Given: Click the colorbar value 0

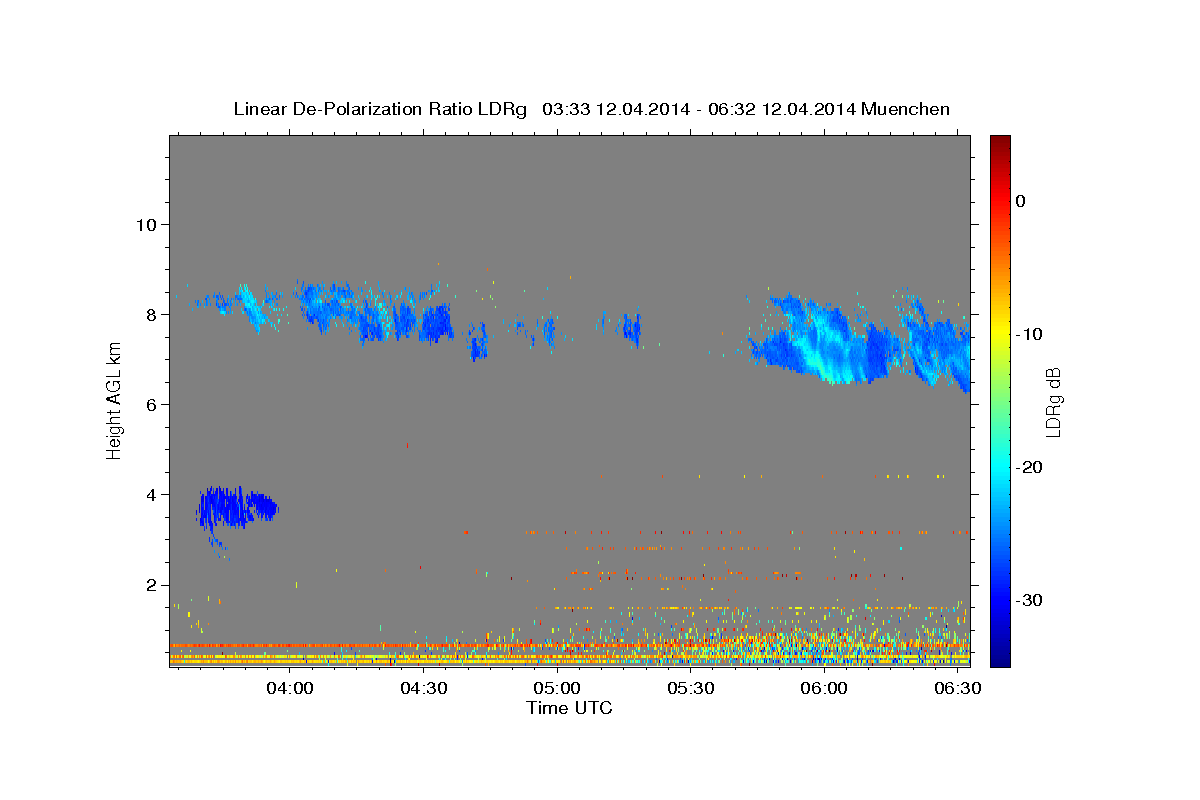Looking at the screenshot, I should tap(1021, 201).
